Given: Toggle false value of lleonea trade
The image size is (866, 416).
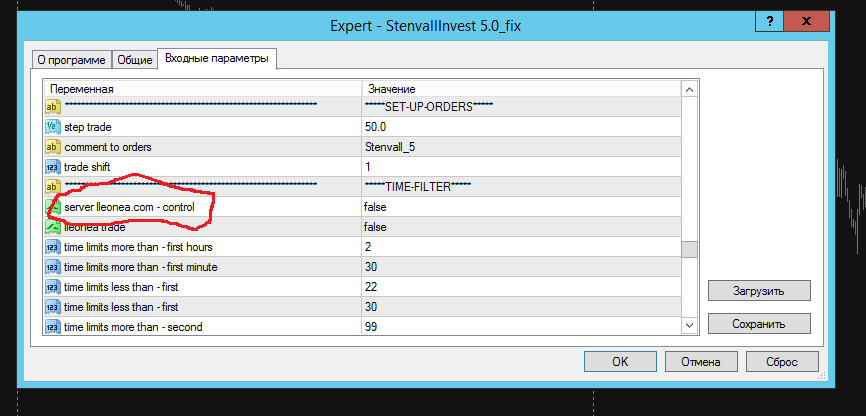Looking at the screenshot, I should [522, 227].
